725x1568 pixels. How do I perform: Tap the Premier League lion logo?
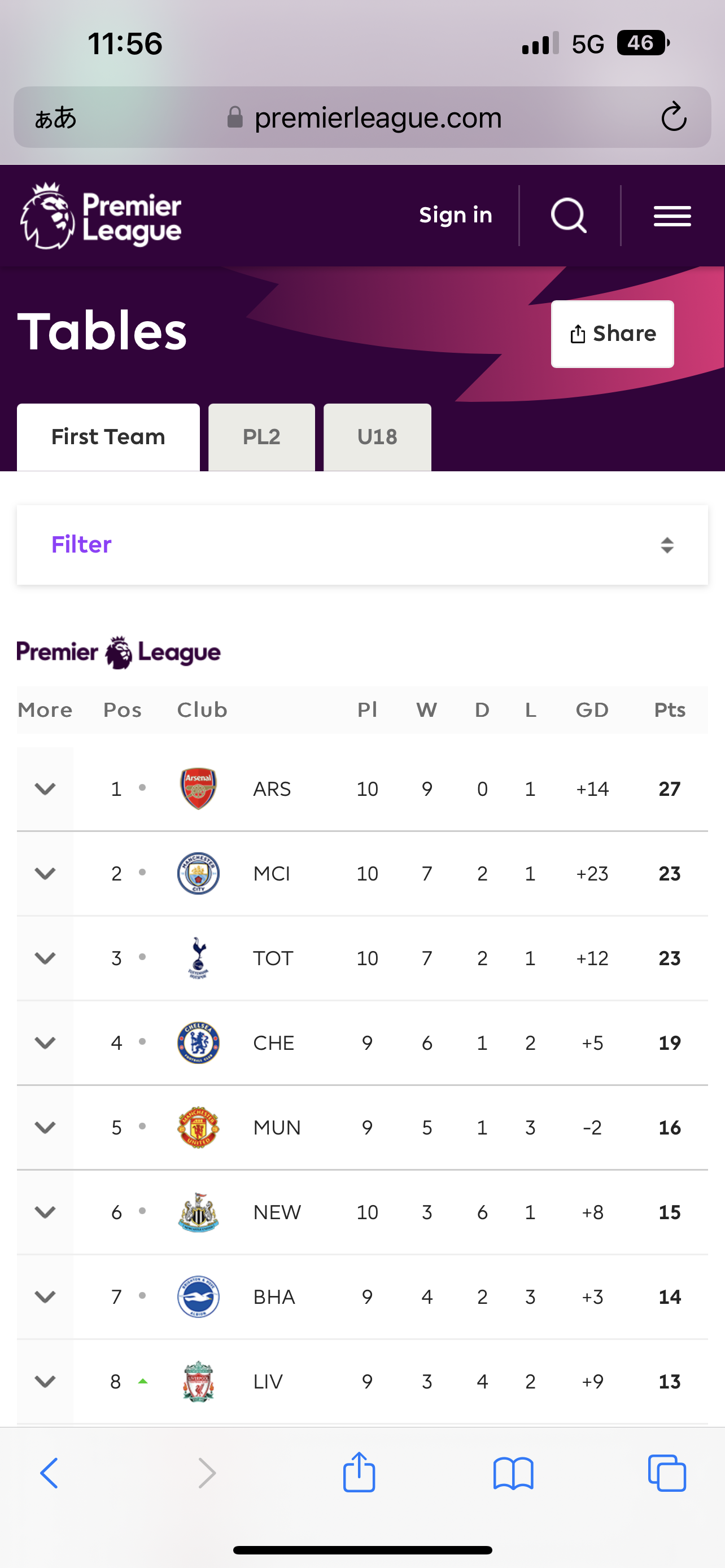point(101,216)
